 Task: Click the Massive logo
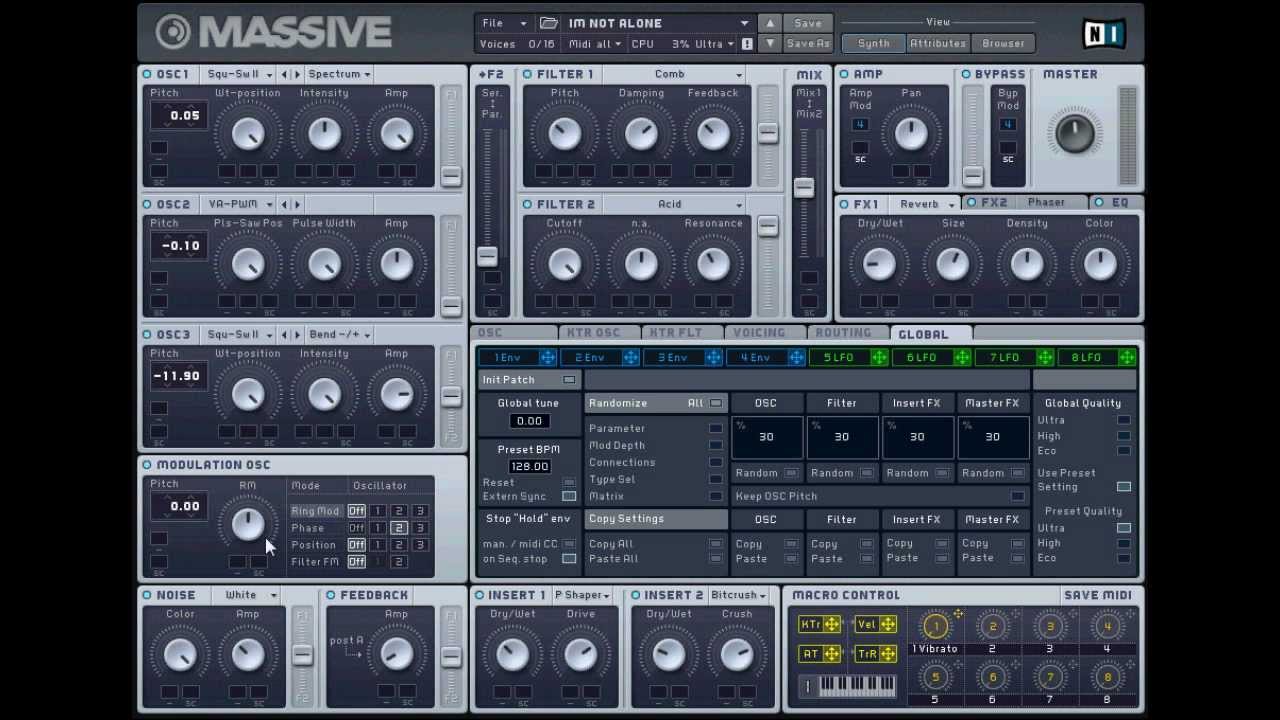click(x=274, y=32)
